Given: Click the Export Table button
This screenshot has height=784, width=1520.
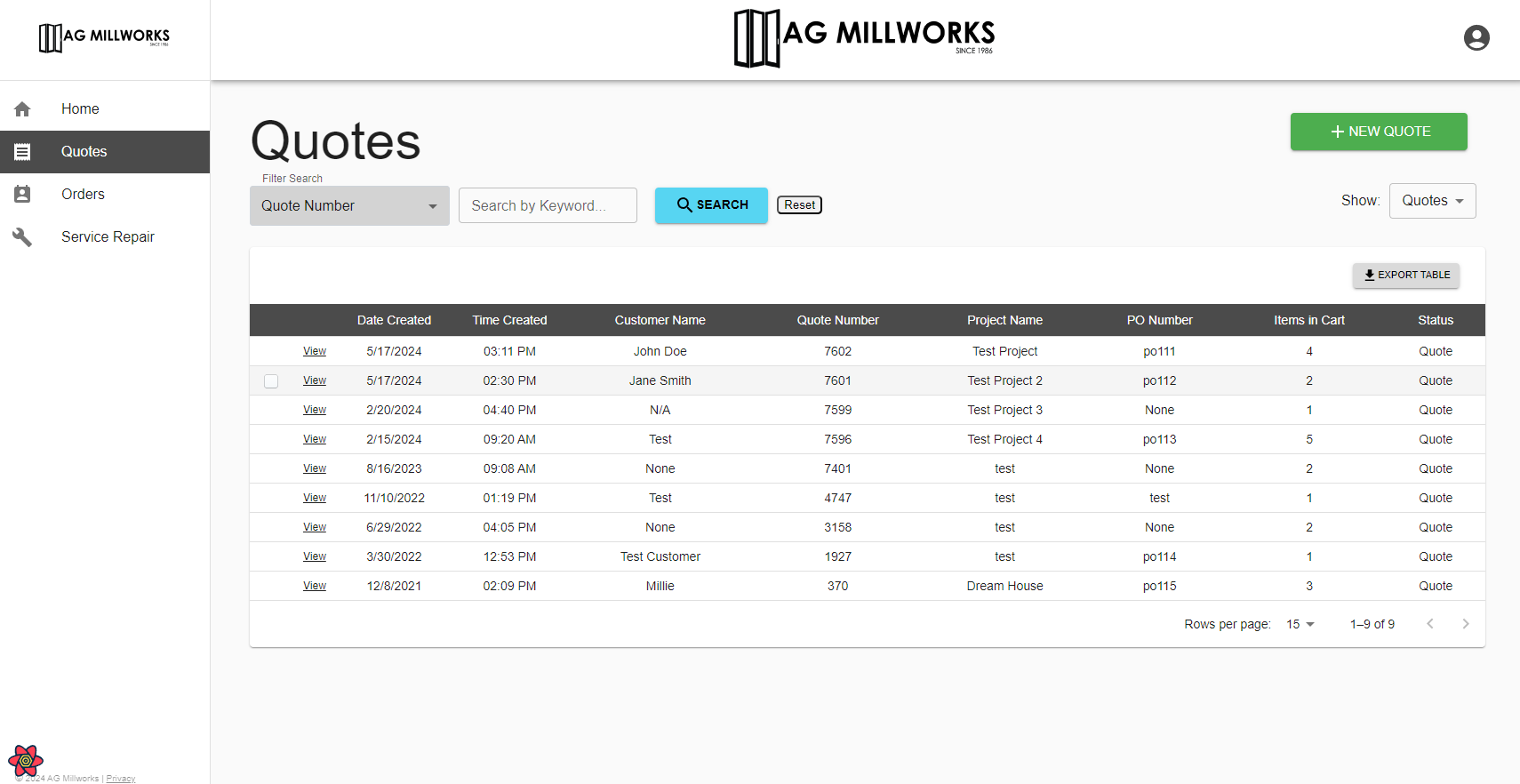Looking at the screenshot, I should [1405, 276].
